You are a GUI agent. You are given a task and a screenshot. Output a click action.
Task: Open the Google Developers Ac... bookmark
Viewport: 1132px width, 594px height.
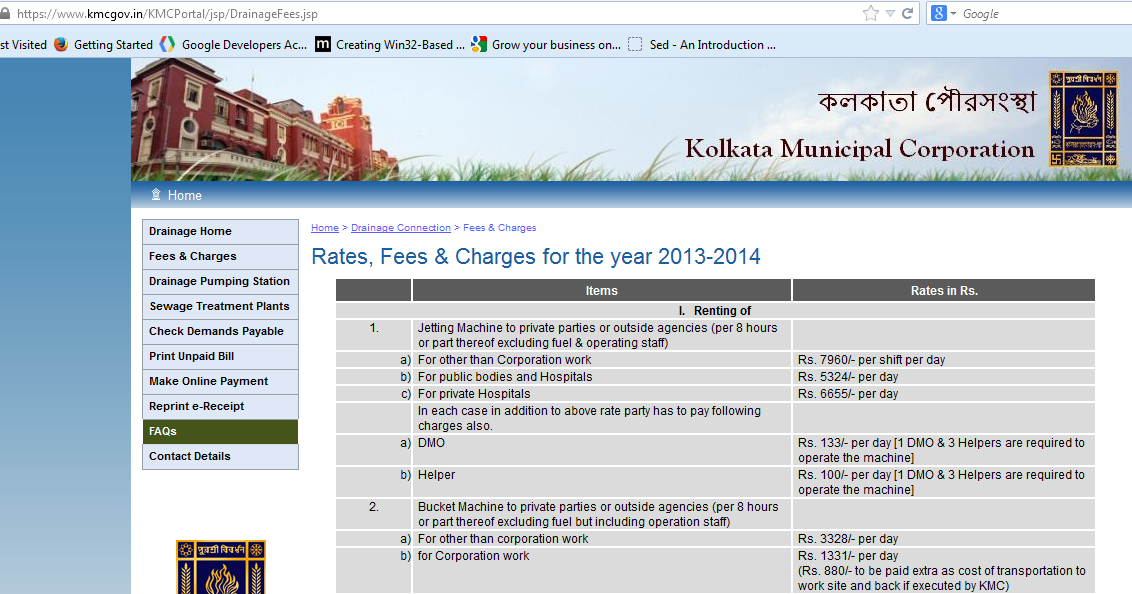[233, 45]
